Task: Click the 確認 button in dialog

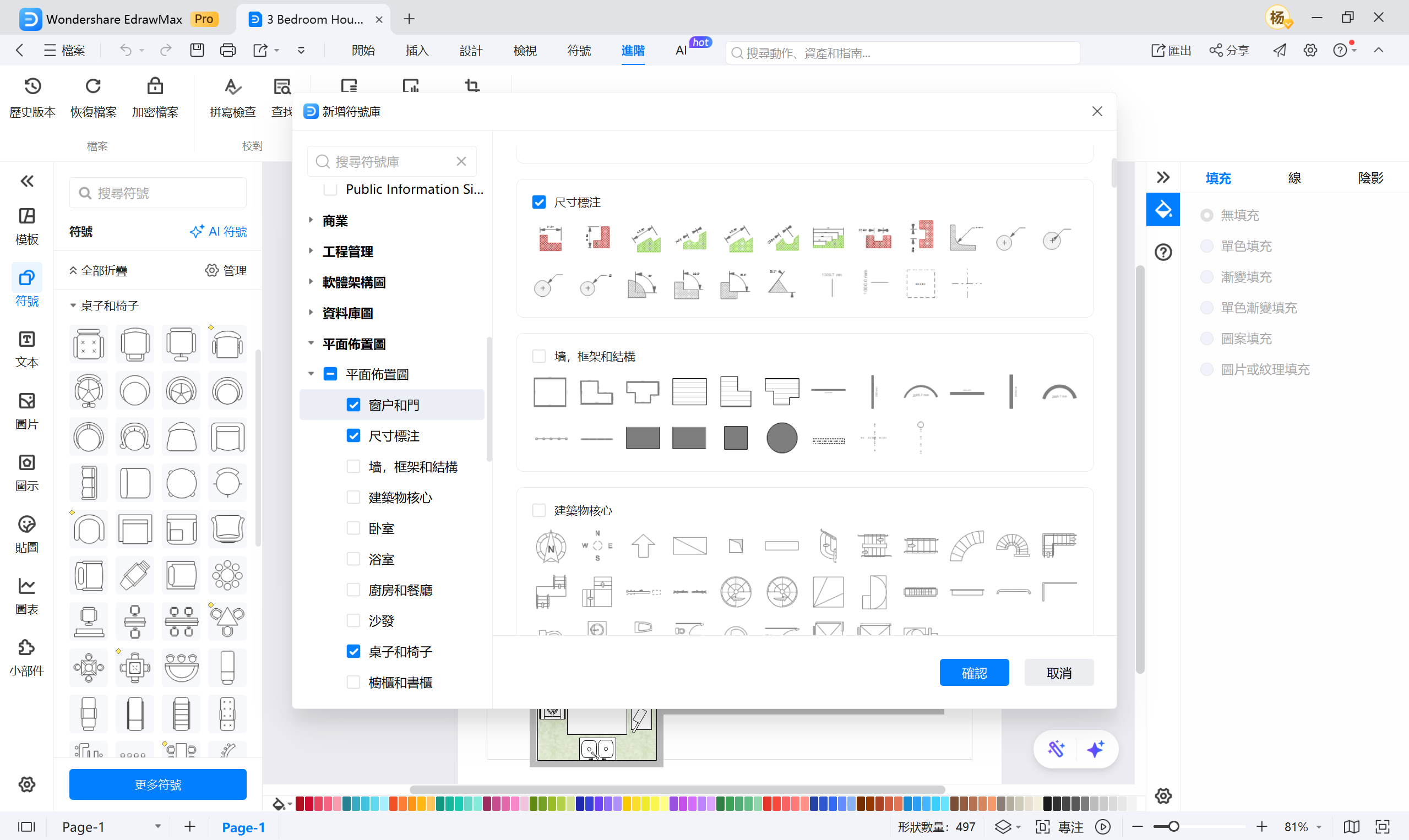Action: pyautogui.click(x=973, y=673)
